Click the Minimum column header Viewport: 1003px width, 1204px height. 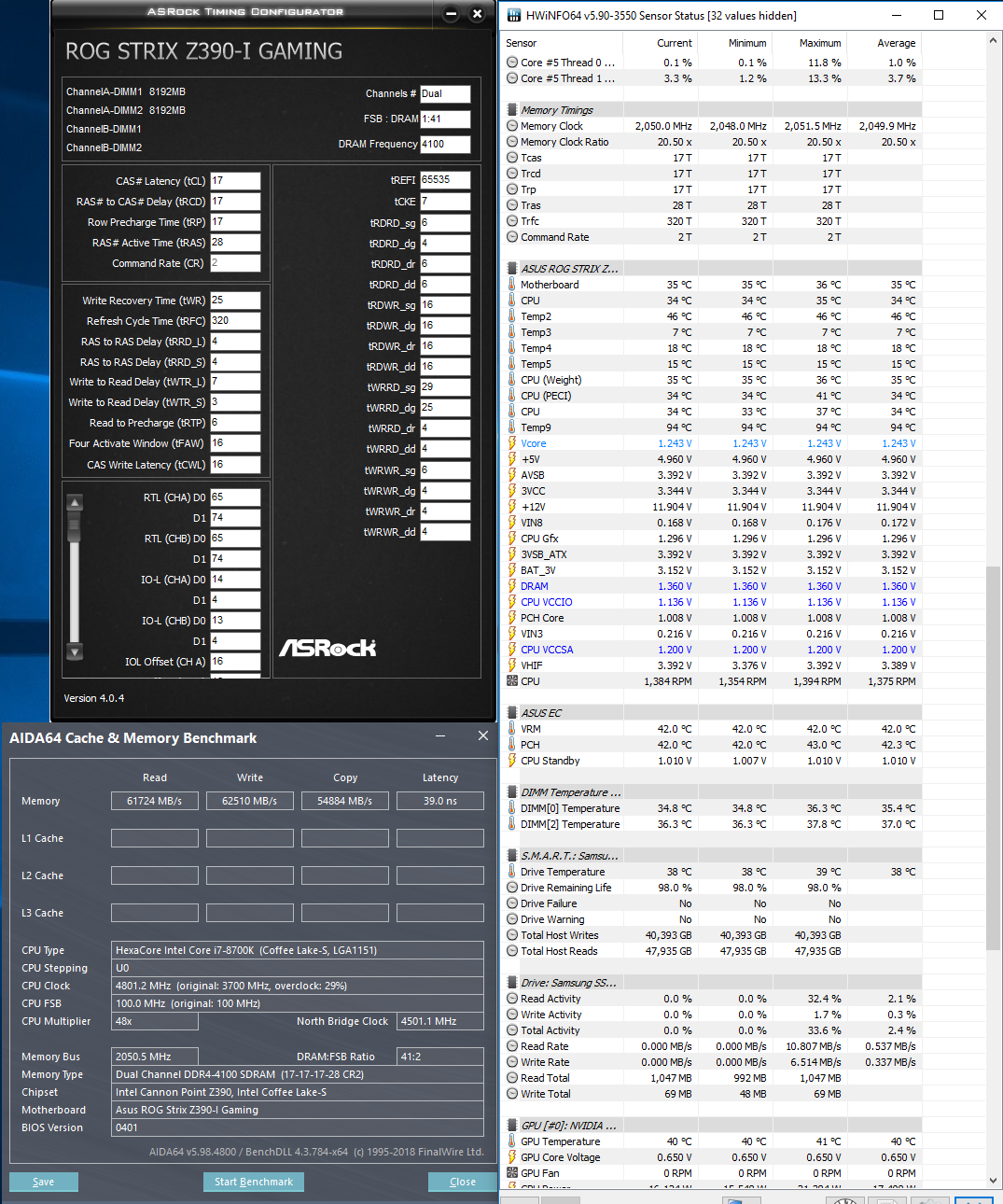(747, 43)
